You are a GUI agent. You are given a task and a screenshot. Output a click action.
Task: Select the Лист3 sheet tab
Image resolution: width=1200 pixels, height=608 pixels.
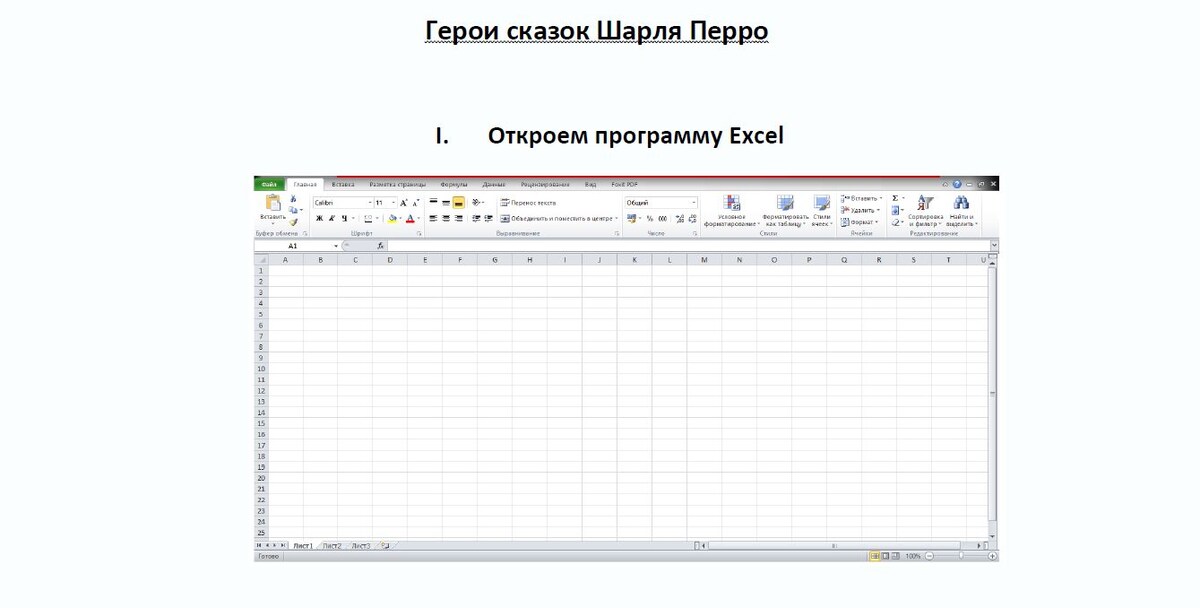(x=361, y=546)
